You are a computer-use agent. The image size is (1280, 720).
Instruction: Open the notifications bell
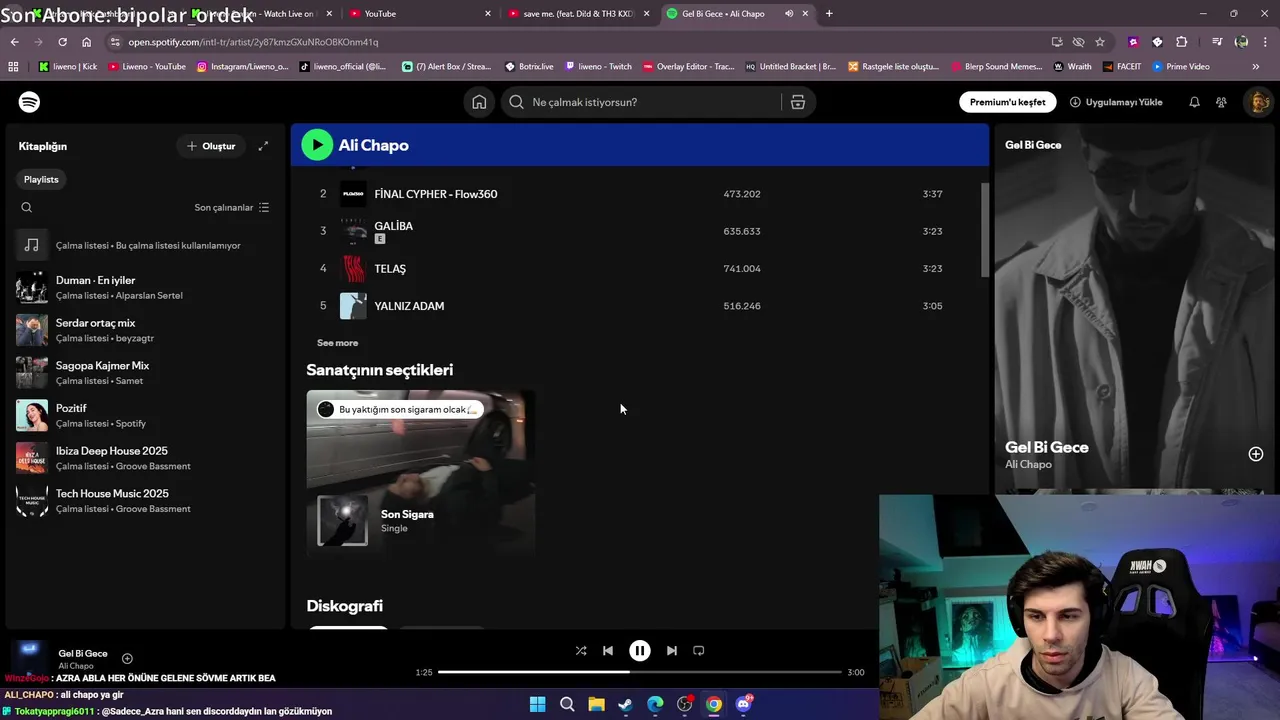click(x=1194, y=102)
